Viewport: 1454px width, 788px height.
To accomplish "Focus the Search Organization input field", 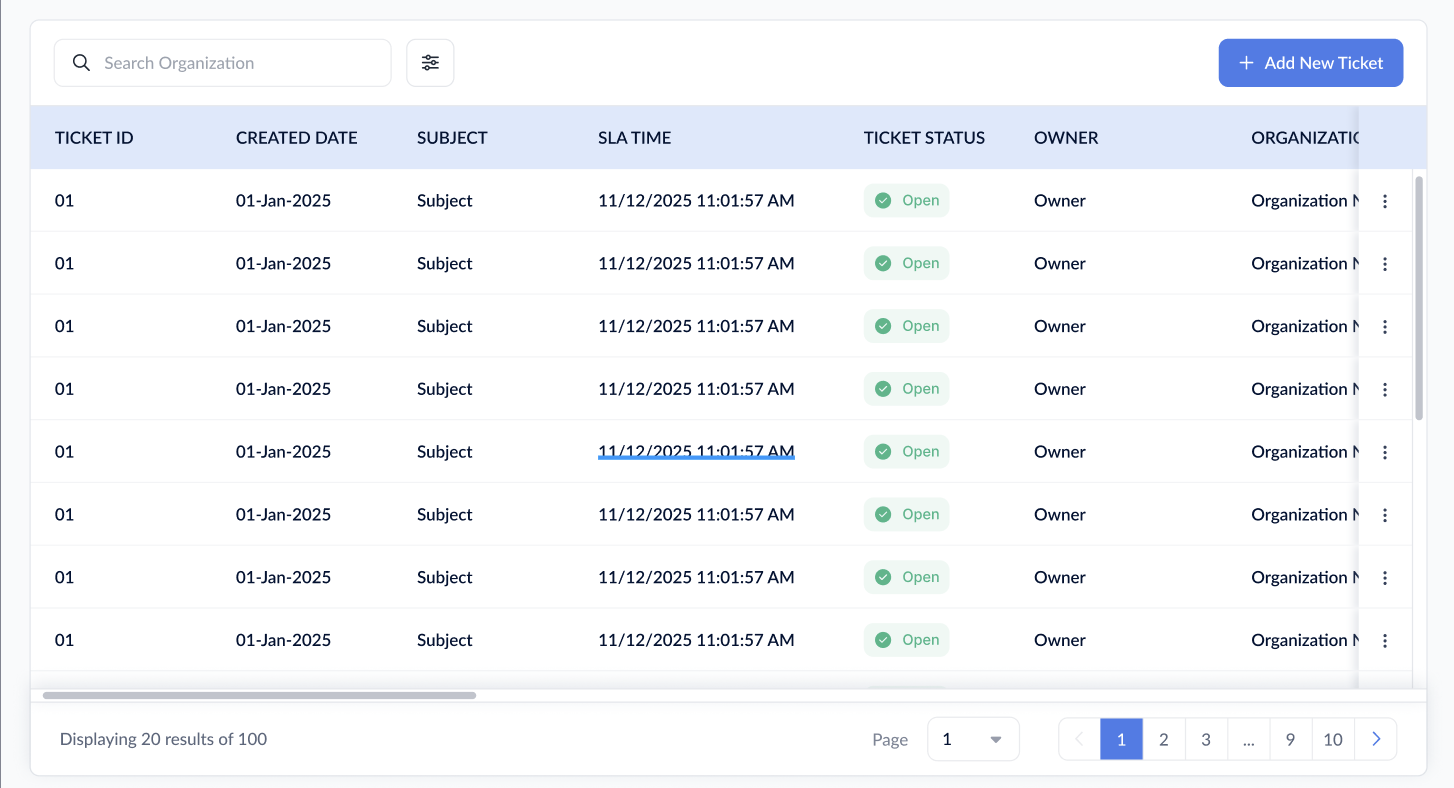I will click(x=240, y=63).
